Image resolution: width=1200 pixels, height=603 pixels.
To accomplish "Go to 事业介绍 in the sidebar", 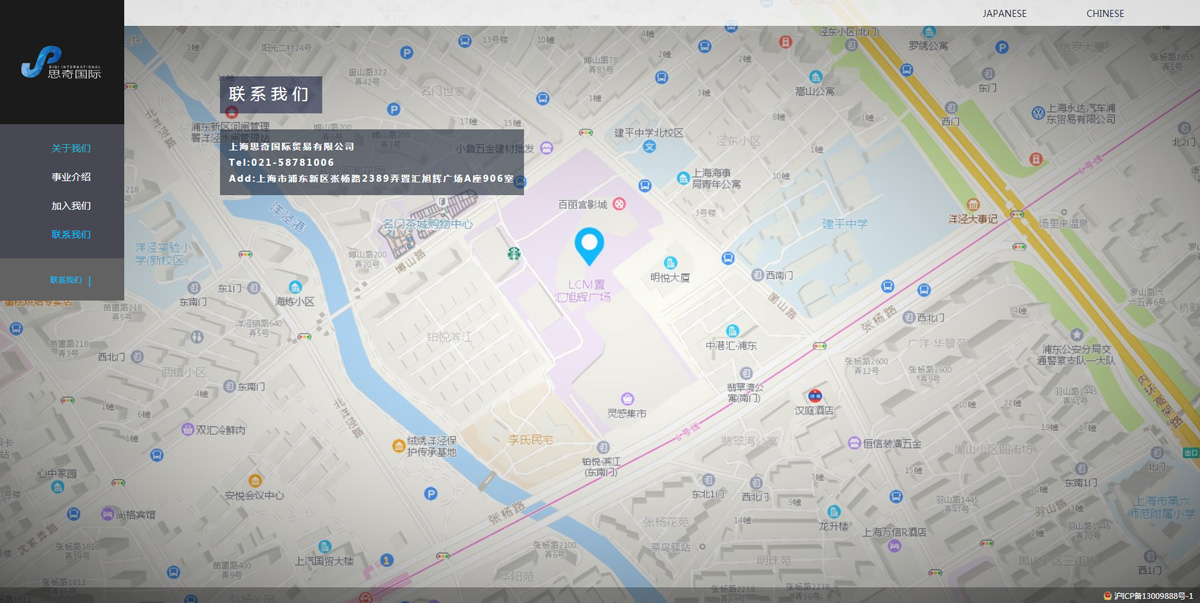I will [x=71, y=177].
